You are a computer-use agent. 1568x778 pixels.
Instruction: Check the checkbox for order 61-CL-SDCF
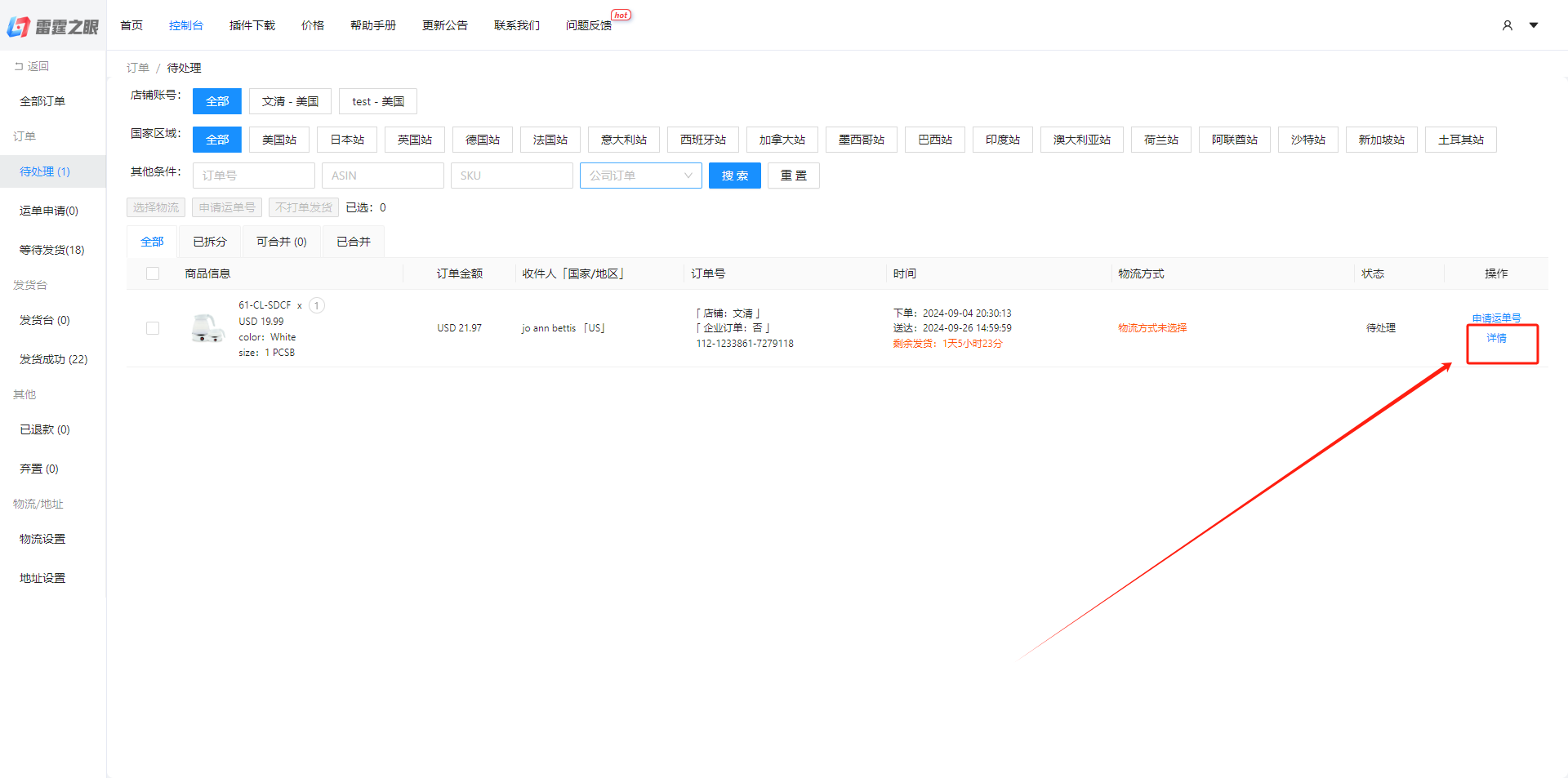coord(153,327)
